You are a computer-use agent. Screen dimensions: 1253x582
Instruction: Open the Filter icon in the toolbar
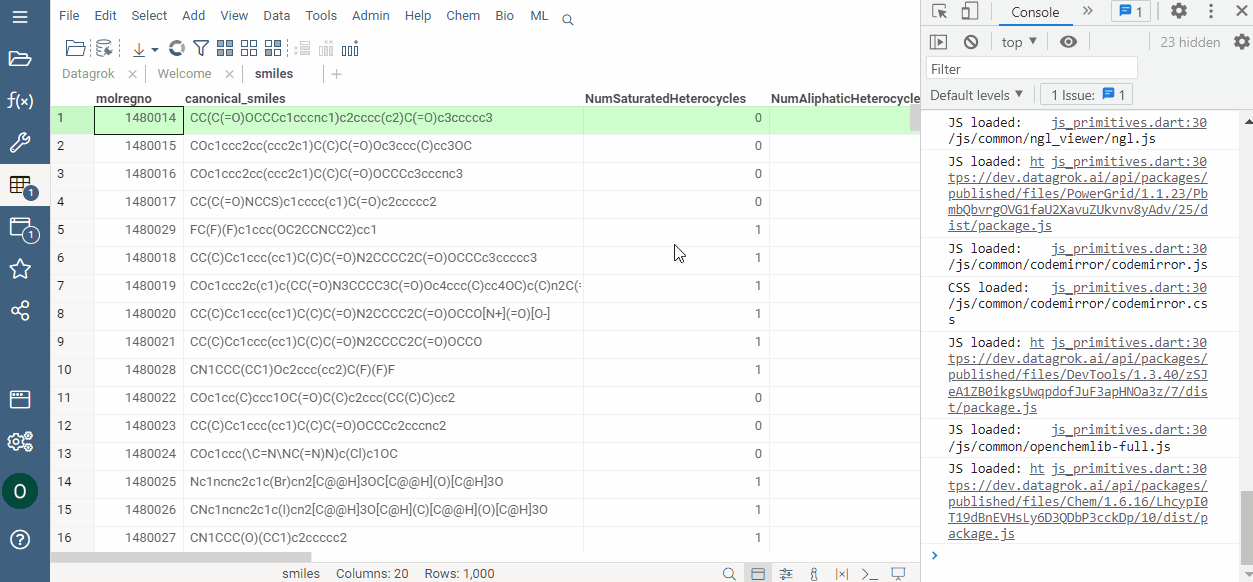(x=199, y=48)
